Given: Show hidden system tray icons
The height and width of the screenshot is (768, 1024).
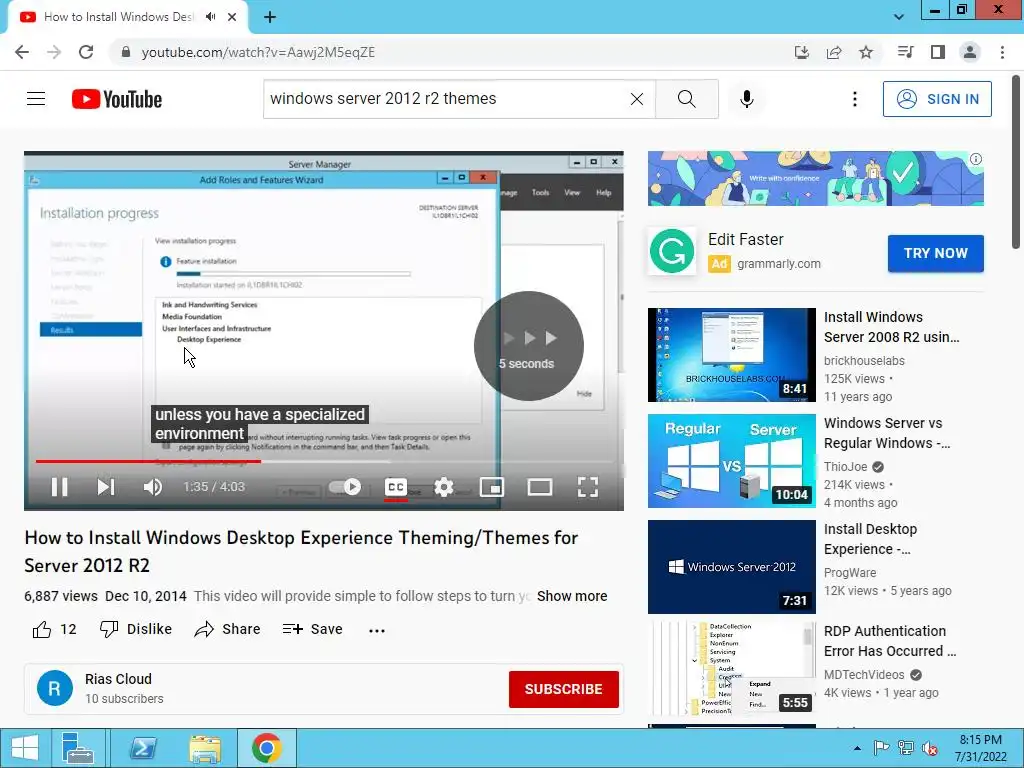Looking at the screenshot, I should pos(857,748).
